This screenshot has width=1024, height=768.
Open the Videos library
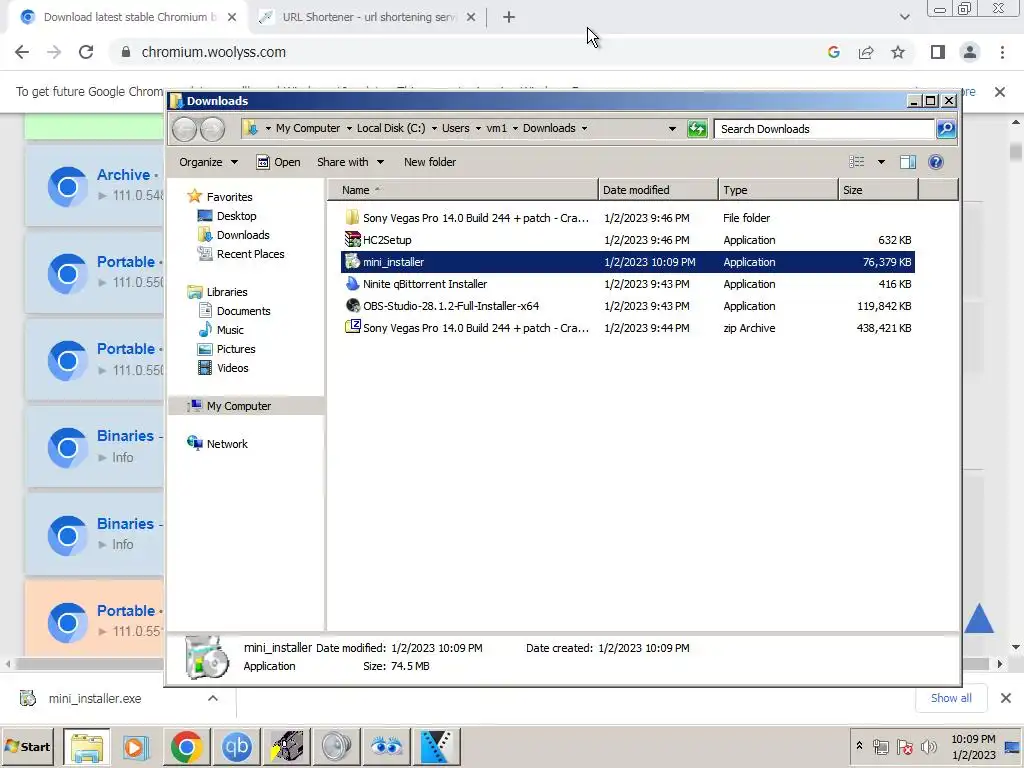click(223, 368)
